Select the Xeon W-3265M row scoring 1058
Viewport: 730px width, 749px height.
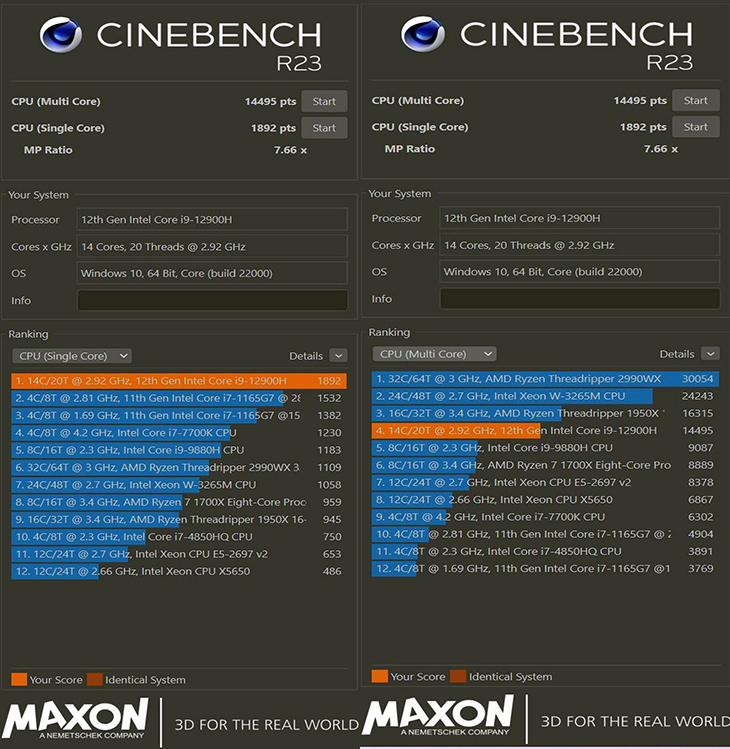[x=179, y=485]
